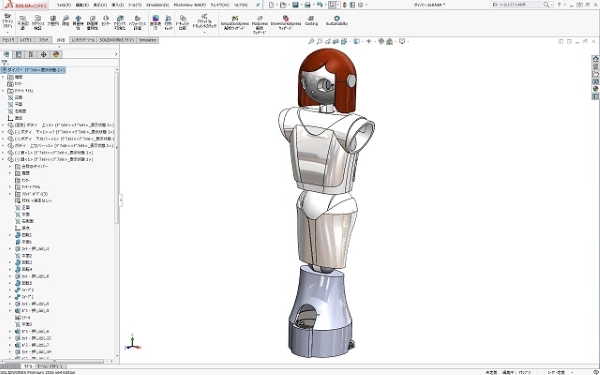Image resolution: width=600 pixels, height=375 pixels.
Task: Click the SOLIDWORKS command search field
Action: point(521,5)
